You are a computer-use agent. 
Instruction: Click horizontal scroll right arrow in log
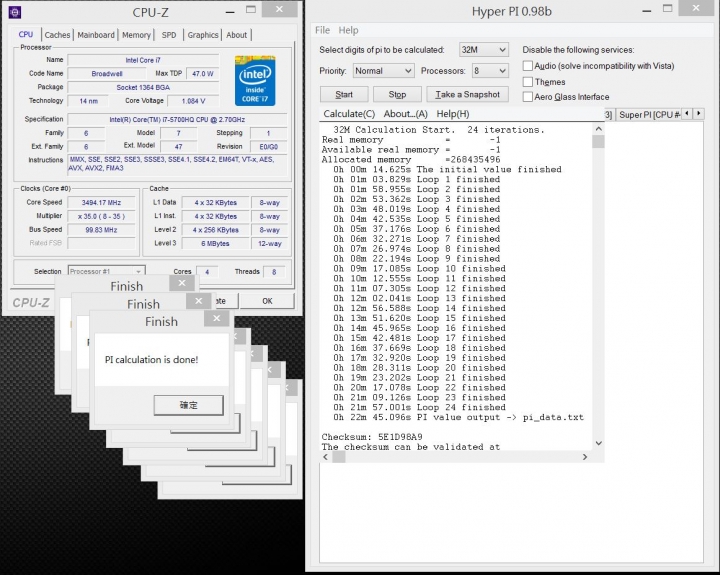click(x=585, y=457)
